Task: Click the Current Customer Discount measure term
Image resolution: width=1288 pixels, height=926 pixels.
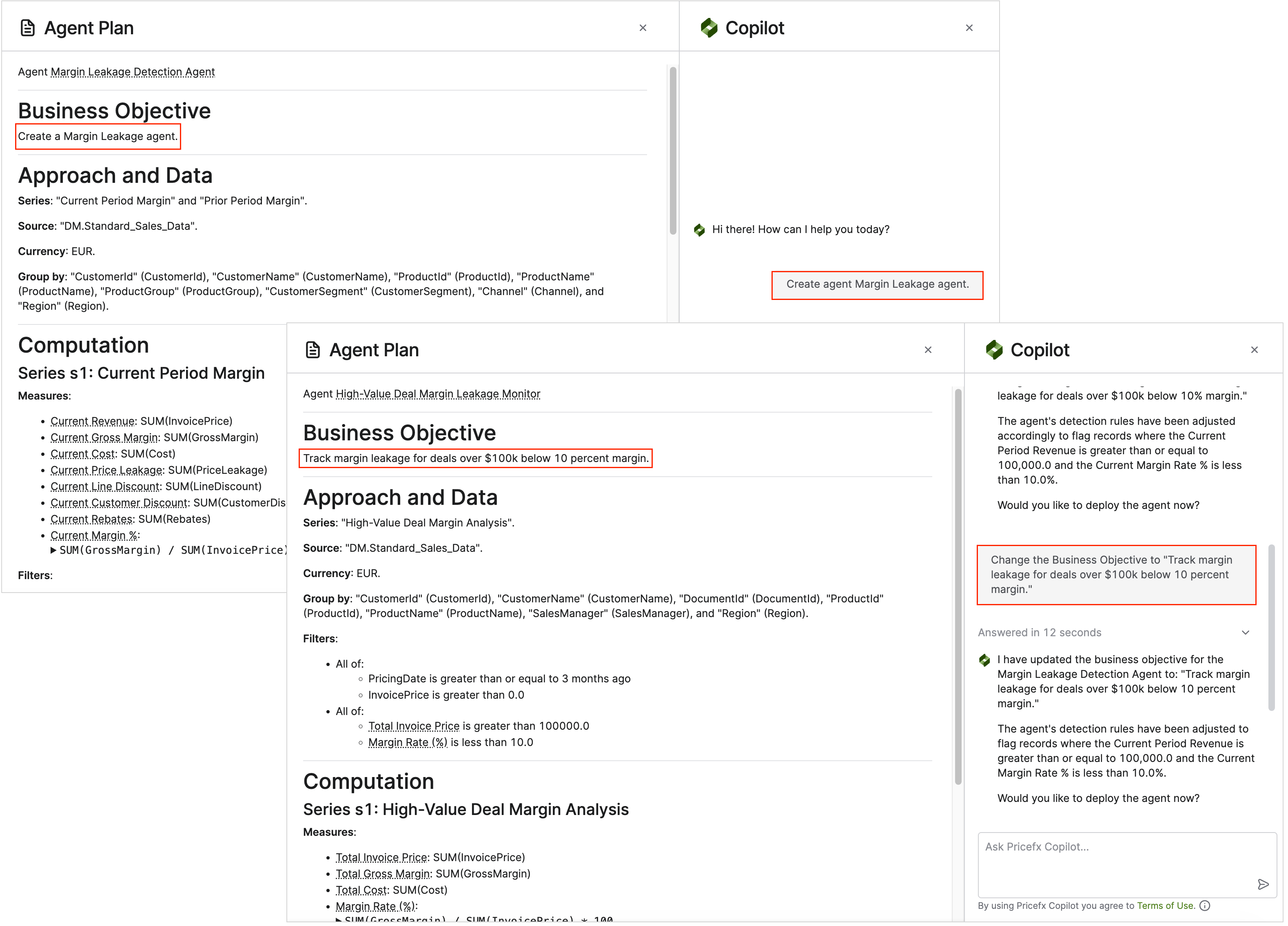Action: click(x=119, y=503)
